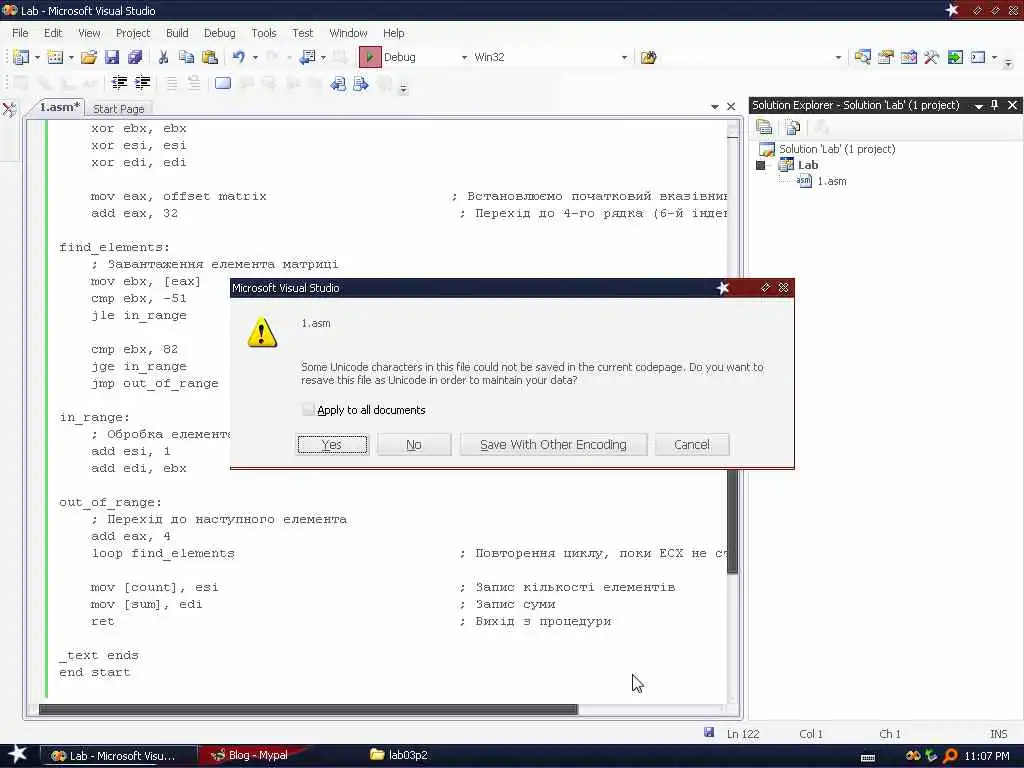Click the Previous Bookmark in Folder icon
The image size is (1024, 768).
[338, 84]
